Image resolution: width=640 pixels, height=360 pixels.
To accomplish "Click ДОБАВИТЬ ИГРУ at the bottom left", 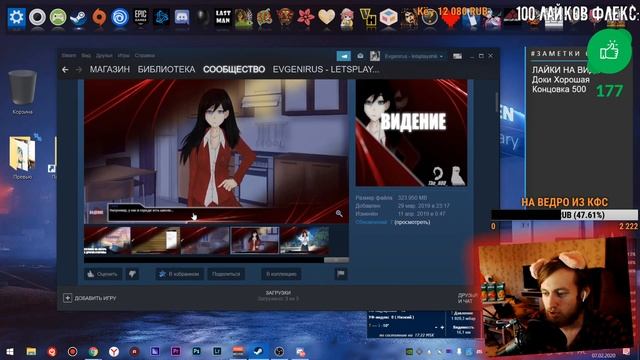I will pos(90,298).
